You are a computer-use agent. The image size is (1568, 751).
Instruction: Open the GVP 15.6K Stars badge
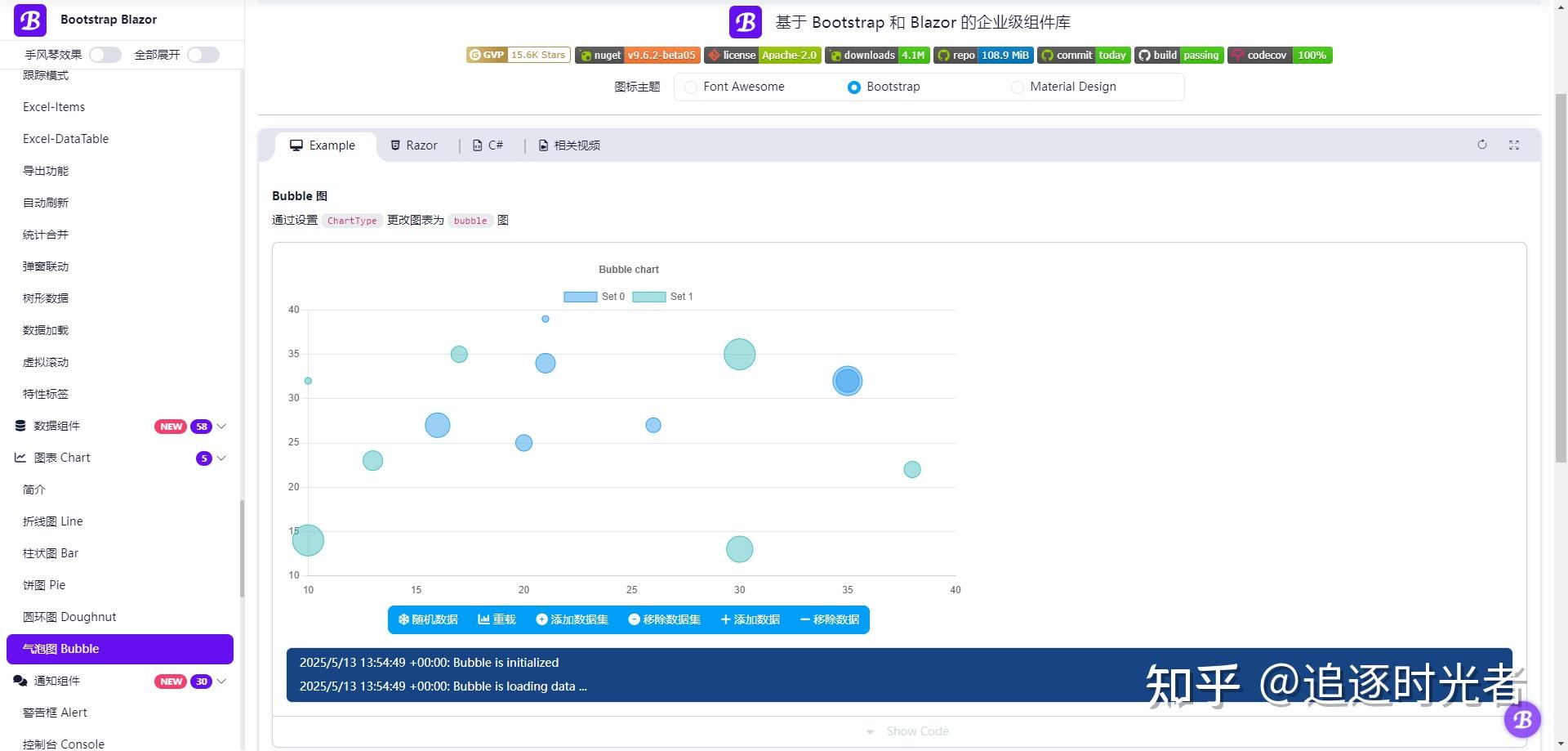pos(518,55)
